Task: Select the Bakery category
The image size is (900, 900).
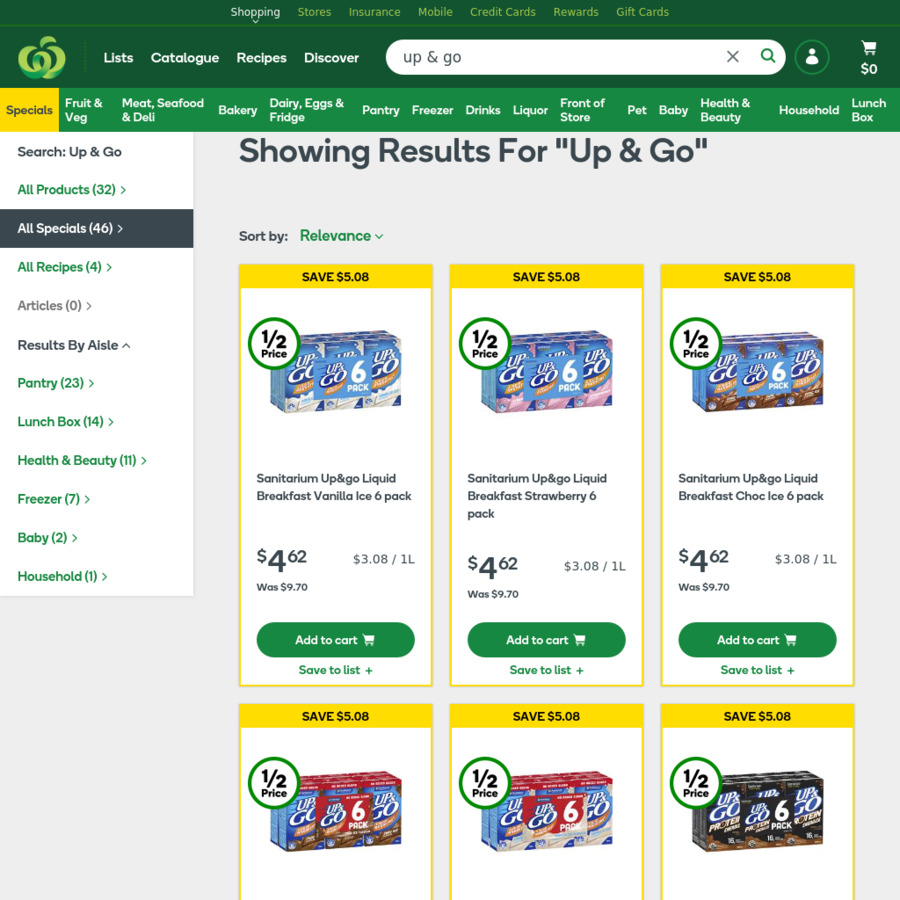Action: pos(238,110)
